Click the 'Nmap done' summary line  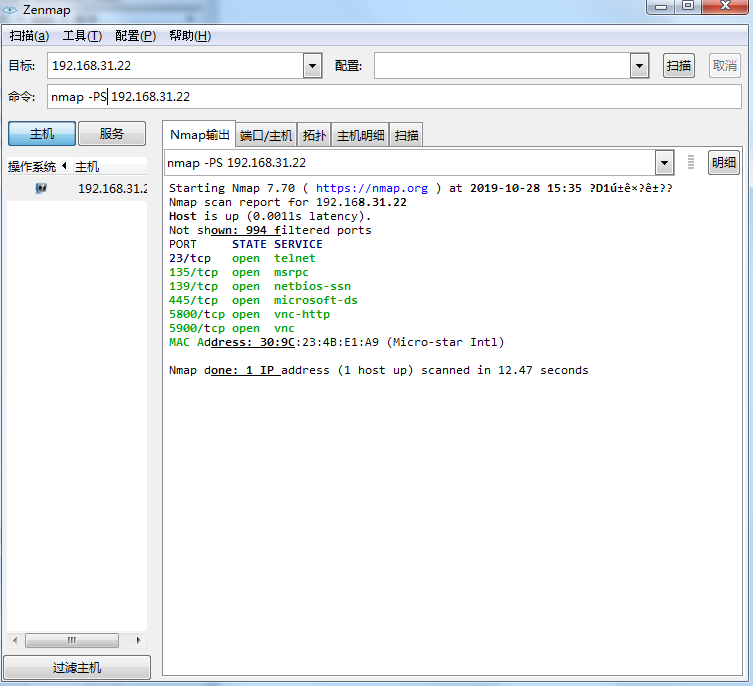click(x=378, y=370)
